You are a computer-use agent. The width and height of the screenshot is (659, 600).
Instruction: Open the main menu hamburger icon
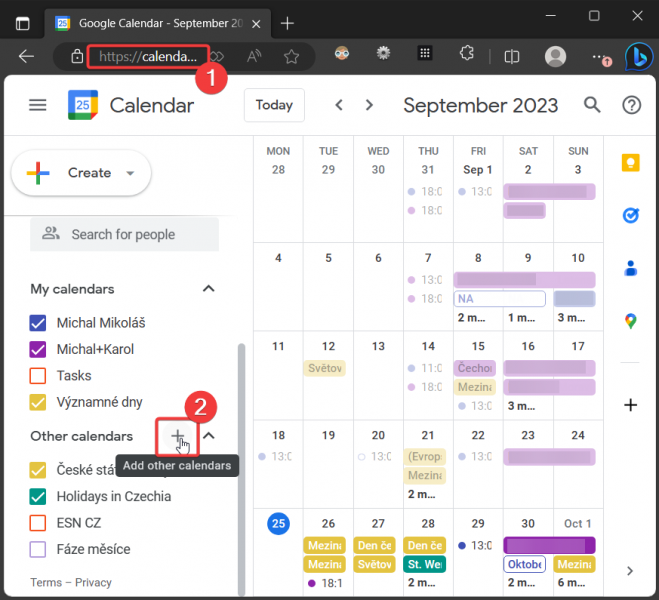point(38,105)
